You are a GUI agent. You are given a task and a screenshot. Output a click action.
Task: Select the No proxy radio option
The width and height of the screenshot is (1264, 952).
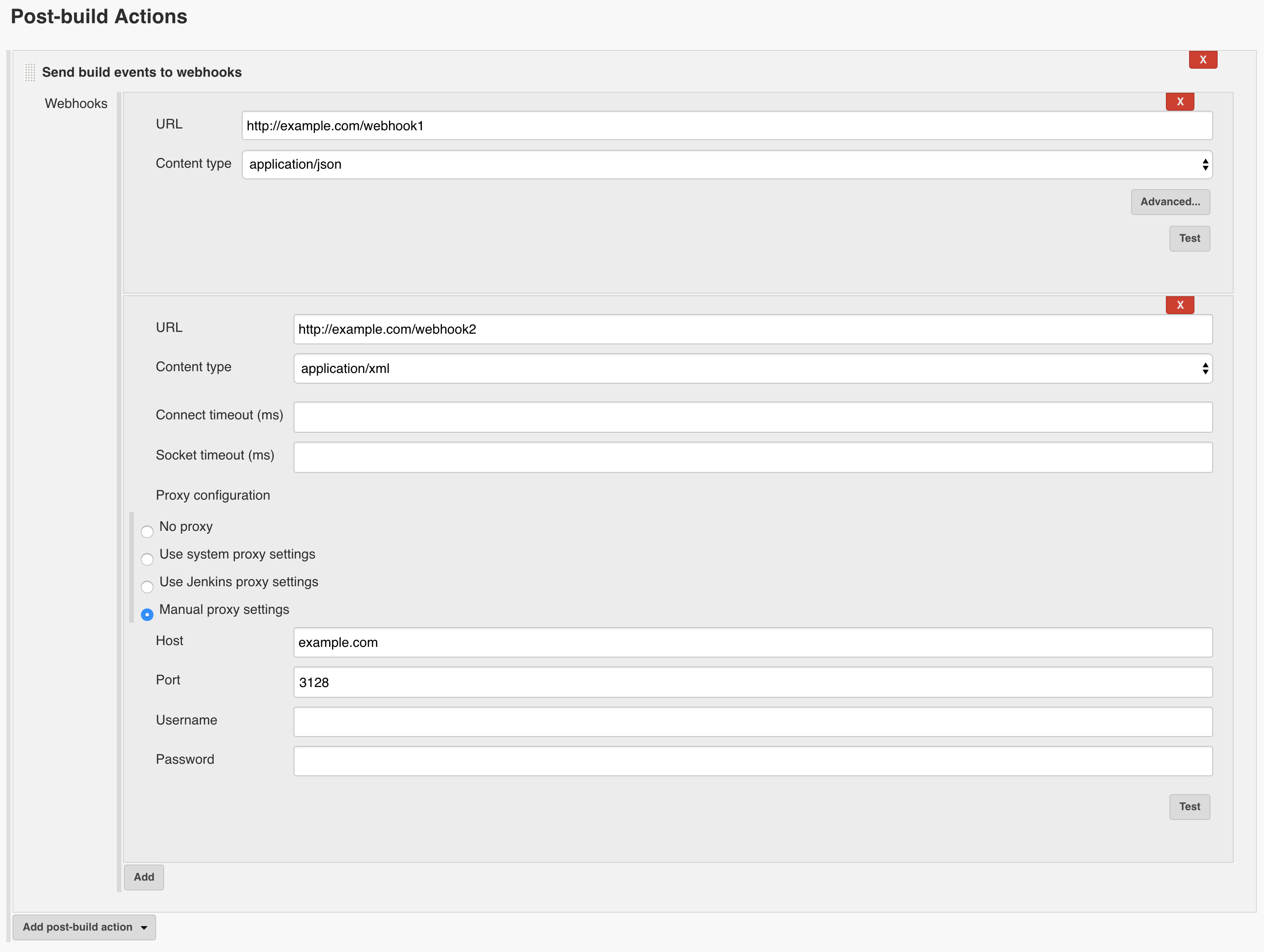click(x=147, y=531)
